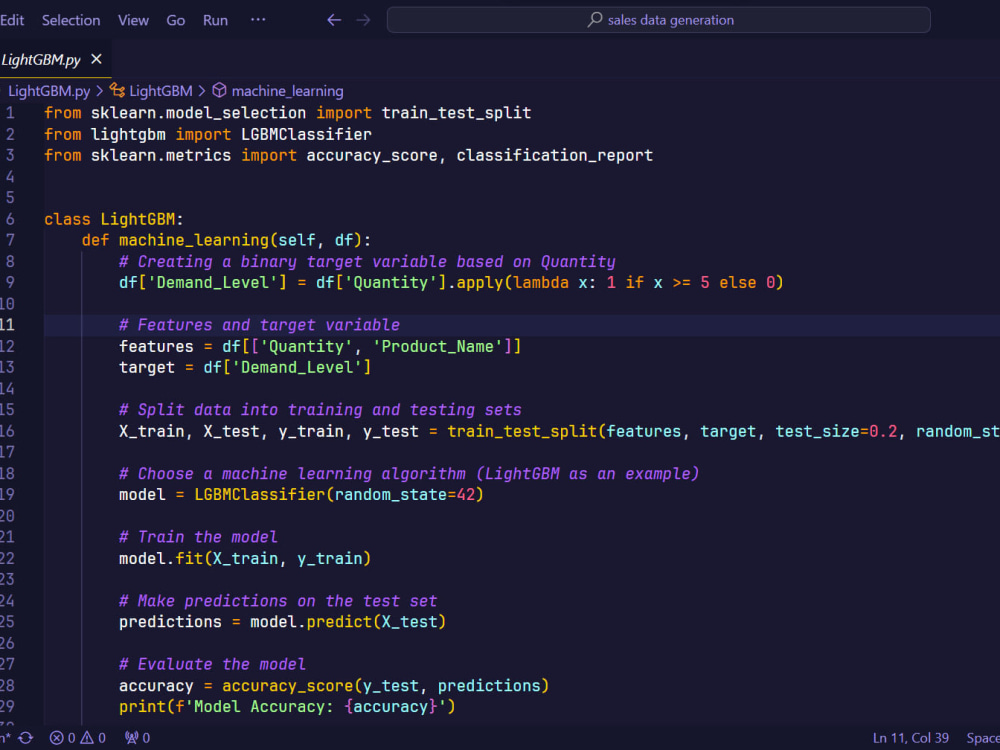Click 'LGBMClassifier' on the lightgbm import line
The image size is (1000, 750).
click(306, 135)
